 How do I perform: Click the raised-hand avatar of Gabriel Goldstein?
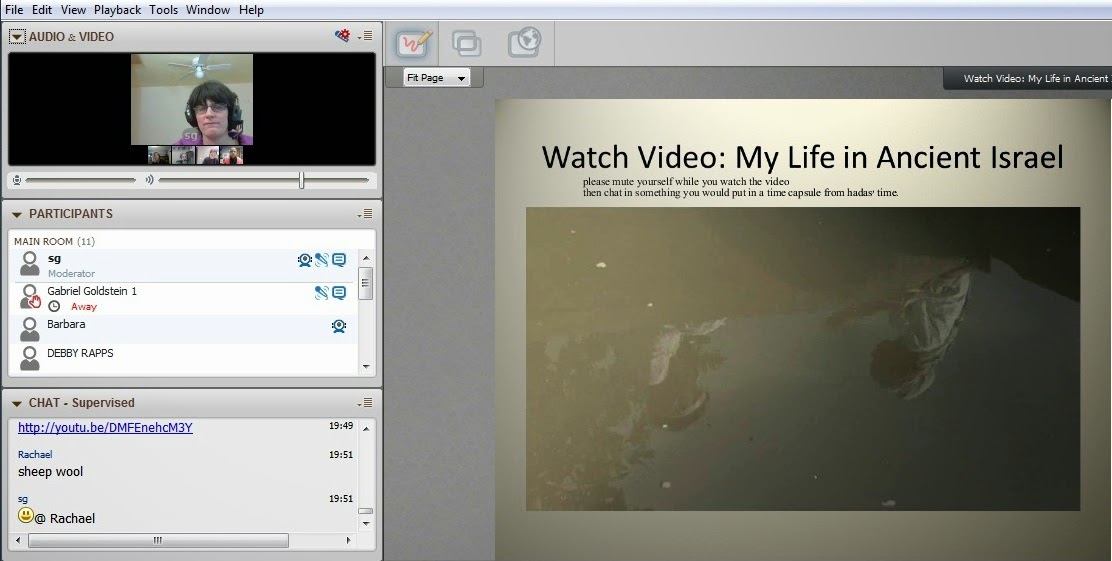[30, 296]
